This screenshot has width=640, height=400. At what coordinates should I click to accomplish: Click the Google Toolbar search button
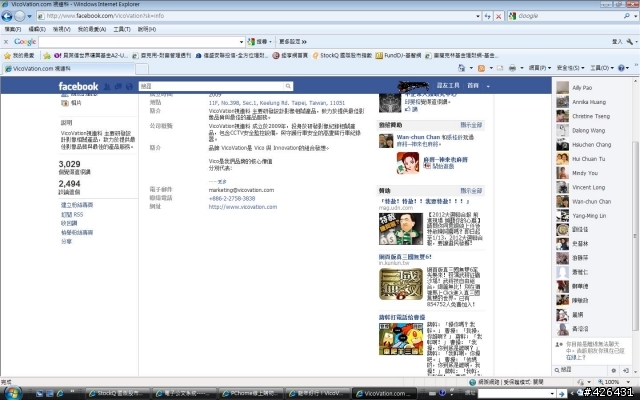point(260,42)
